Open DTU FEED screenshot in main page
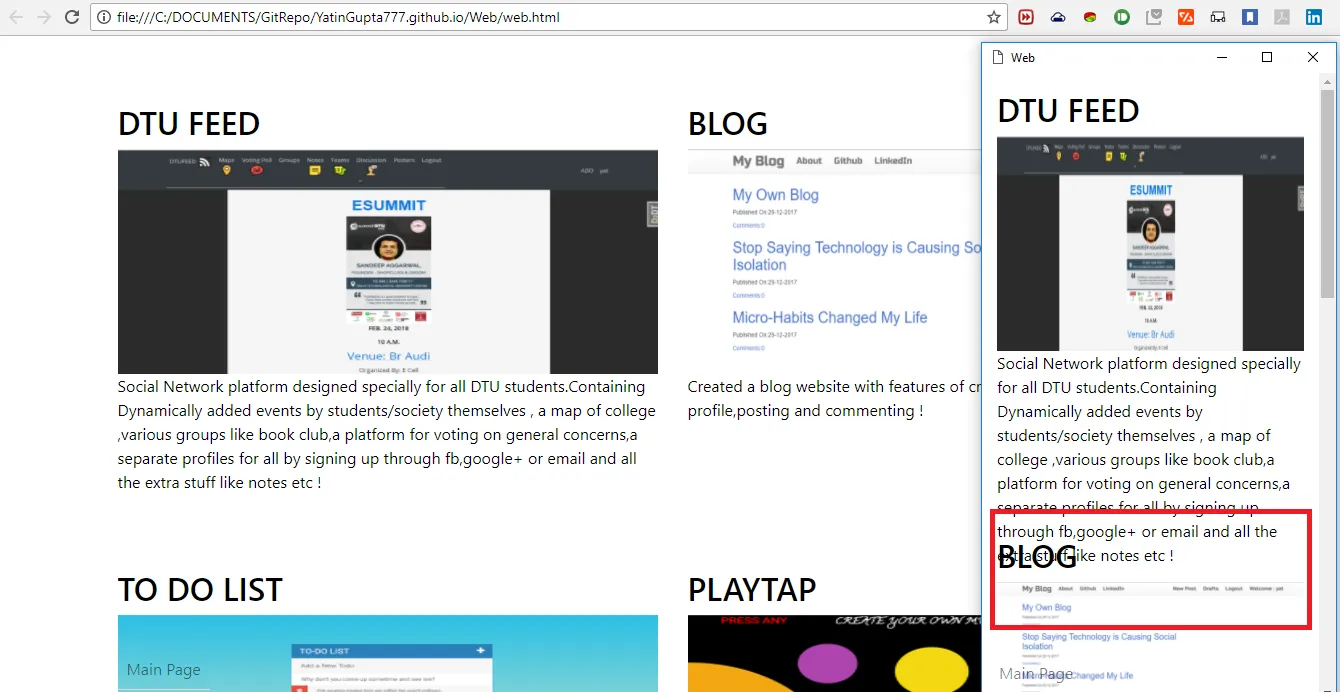Image resolution: width=1340 pixels, height=692 pixels. 388,262
